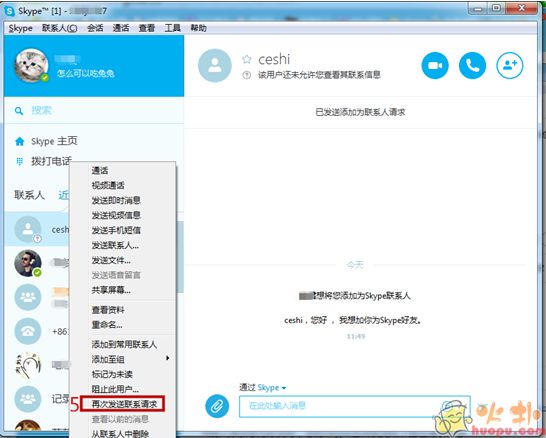Open the Skype menu

[x=21, y=28]
